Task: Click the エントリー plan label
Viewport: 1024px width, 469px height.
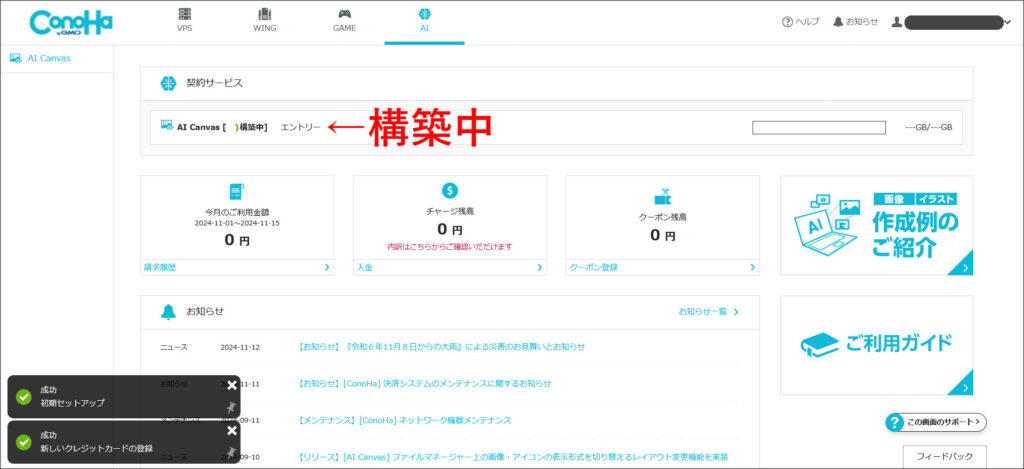Action: [x=300, y=127]
